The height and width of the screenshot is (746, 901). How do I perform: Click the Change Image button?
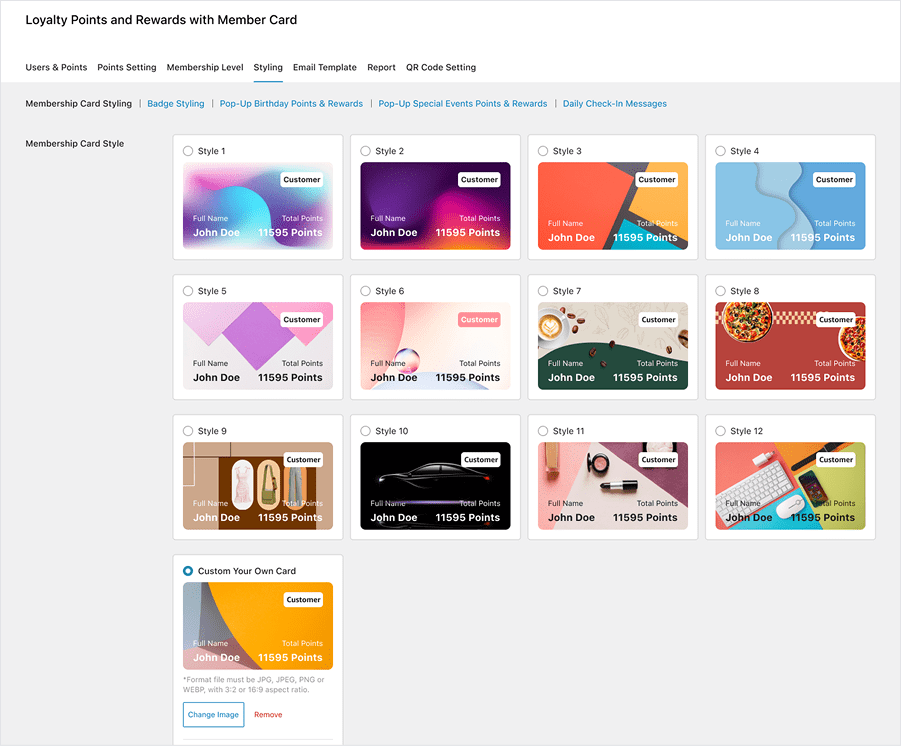tap(213, 714)
